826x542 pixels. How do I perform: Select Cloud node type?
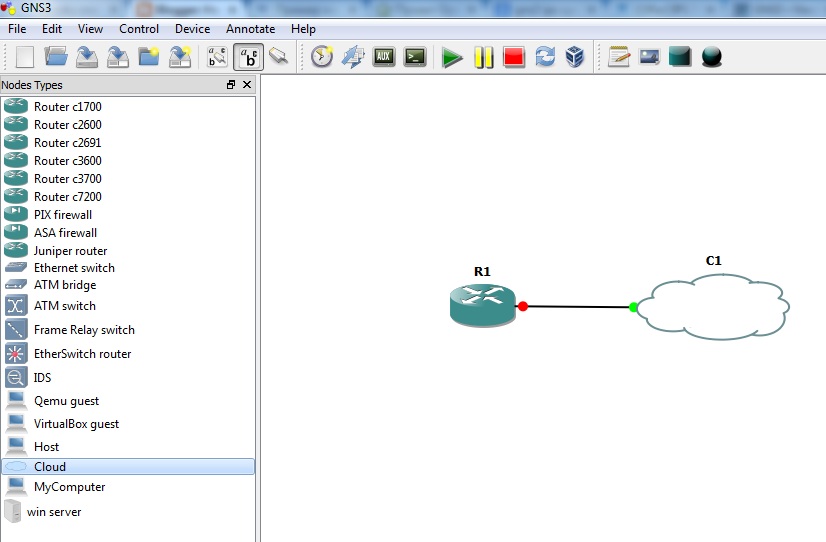128,467
